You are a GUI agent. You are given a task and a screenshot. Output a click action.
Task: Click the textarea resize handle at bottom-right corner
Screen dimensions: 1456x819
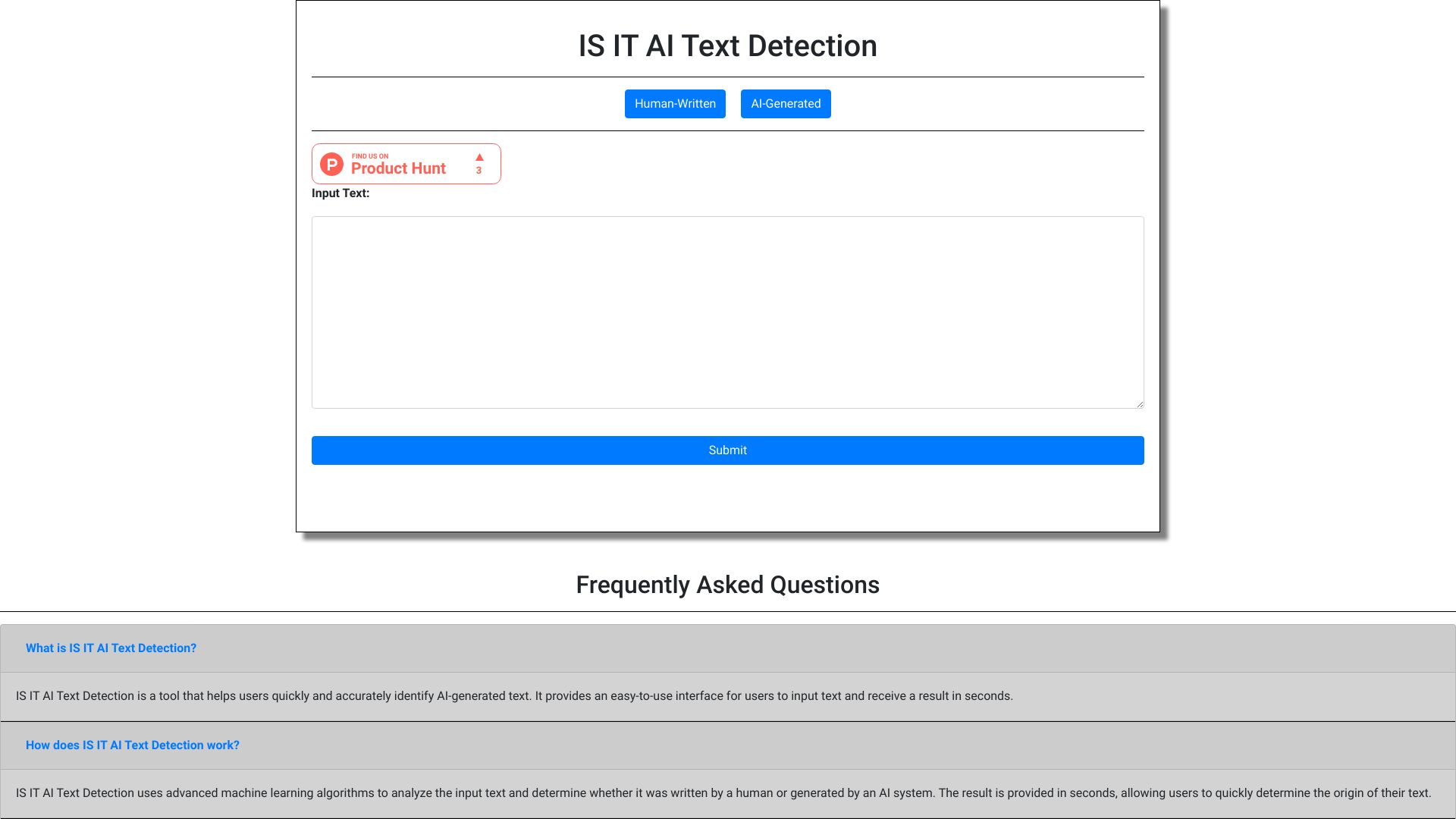[x=1140, y=405]
